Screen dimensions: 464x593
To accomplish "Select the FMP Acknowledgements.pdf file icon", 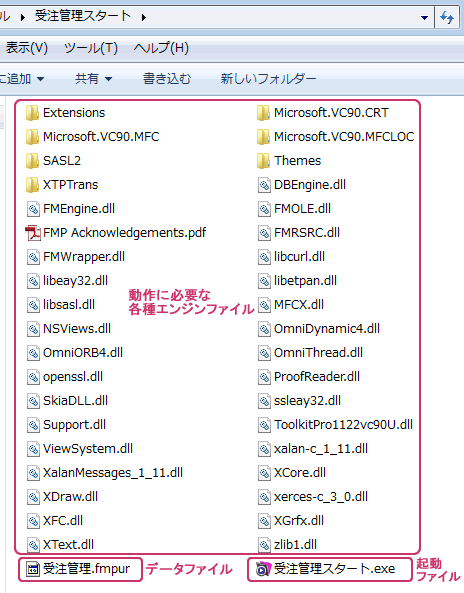I will (33, 233).
